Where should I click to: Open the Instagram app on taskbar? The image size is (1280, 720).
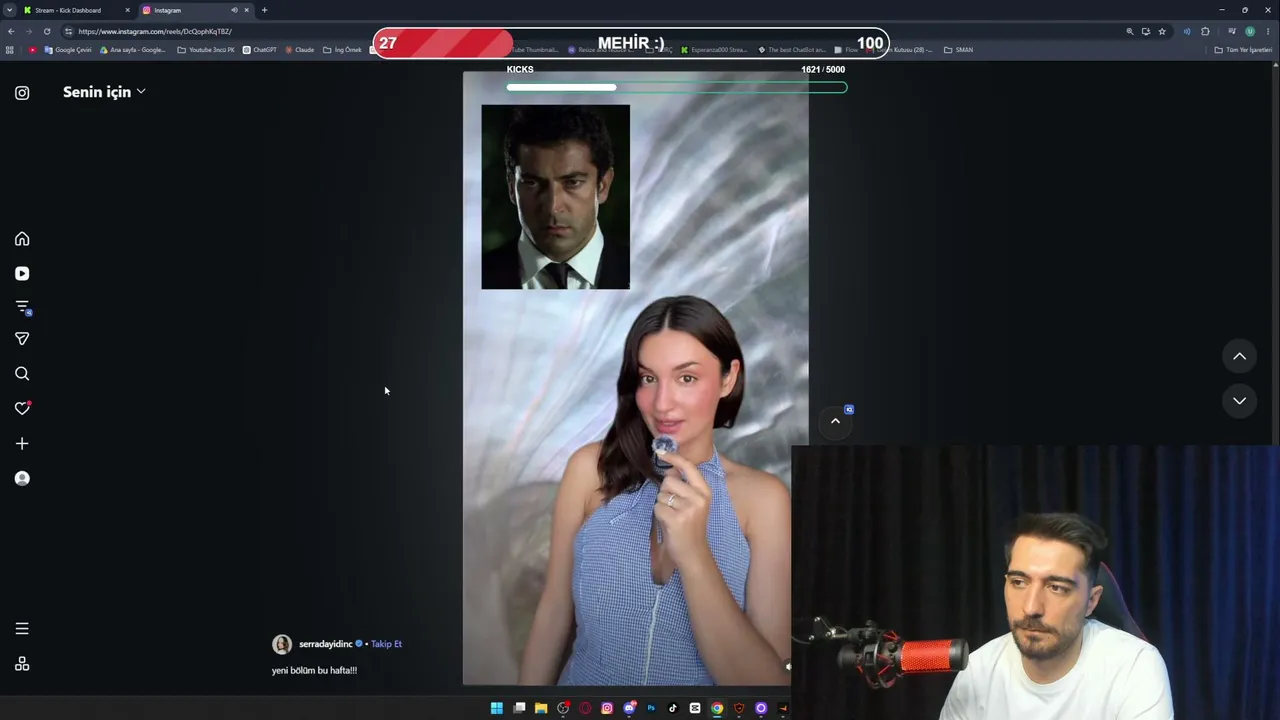[607, 708]
